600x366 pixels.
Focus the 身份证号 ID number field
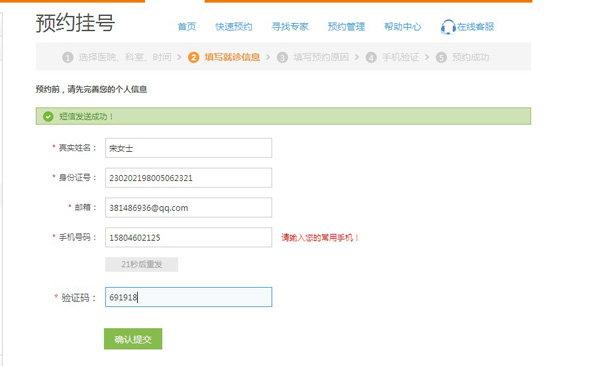(189, 178)
